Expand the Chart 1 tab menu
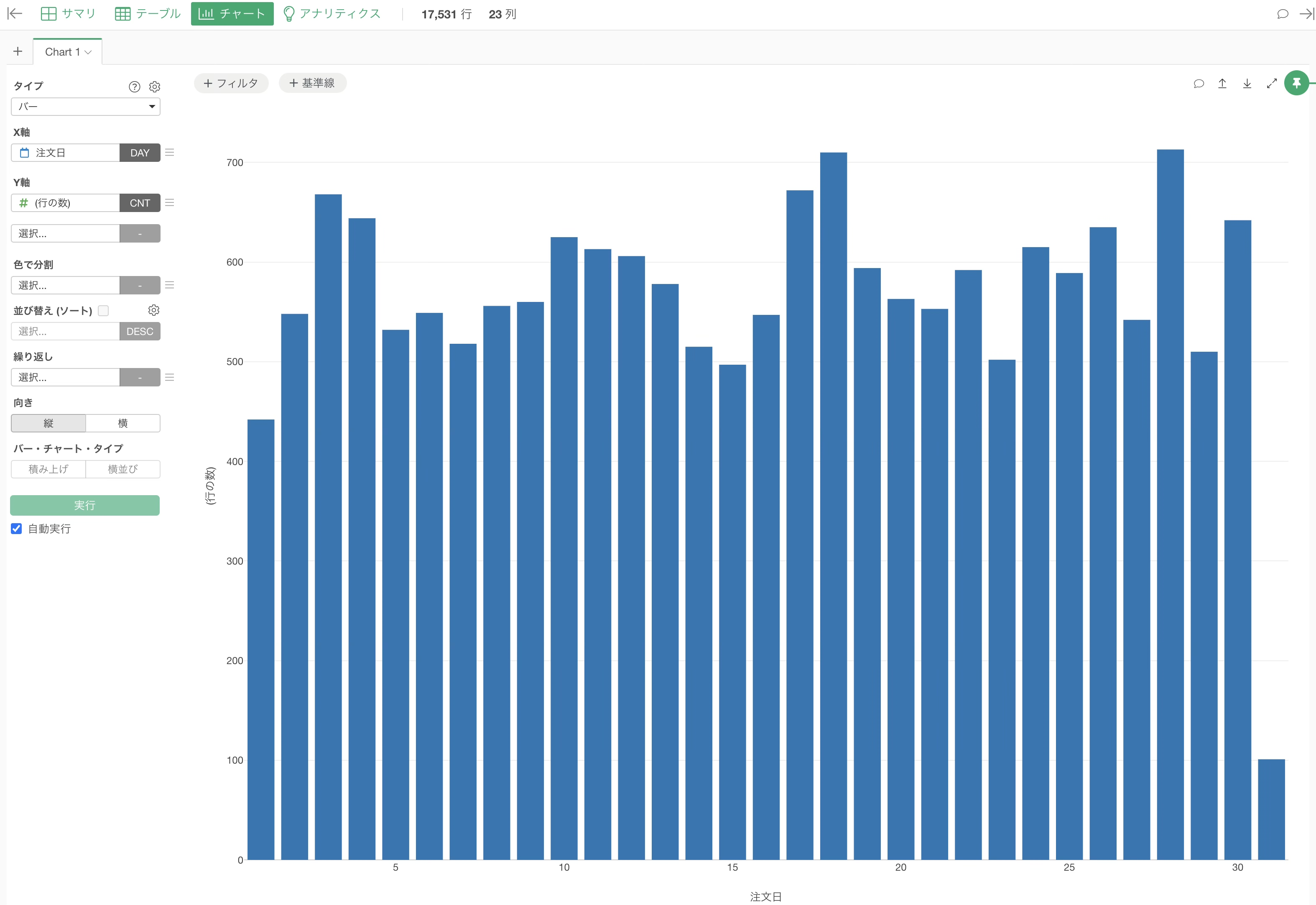 click(x=88, y=52)
